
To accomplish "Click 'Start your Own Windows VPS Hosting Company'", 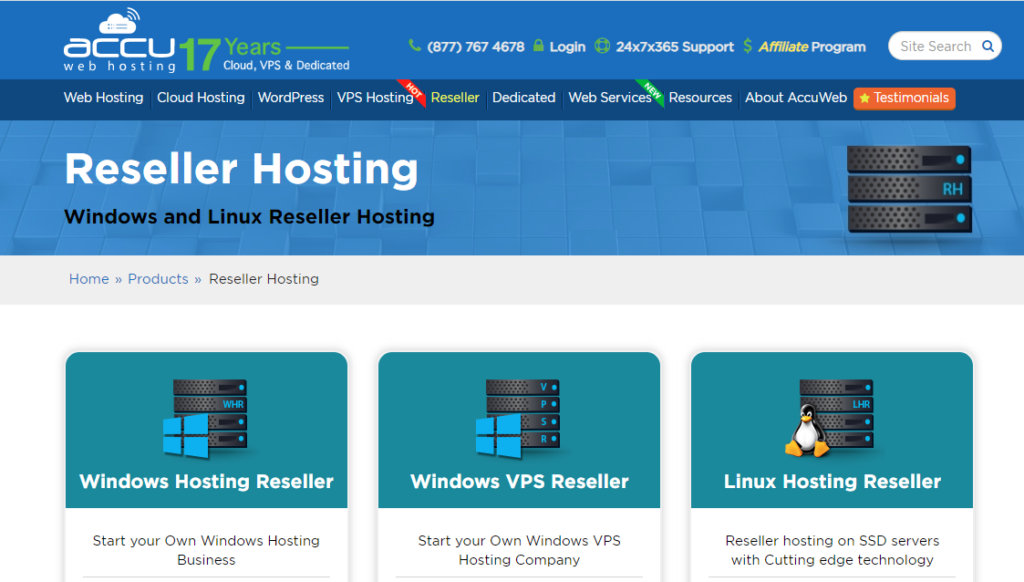I will 519,550.
